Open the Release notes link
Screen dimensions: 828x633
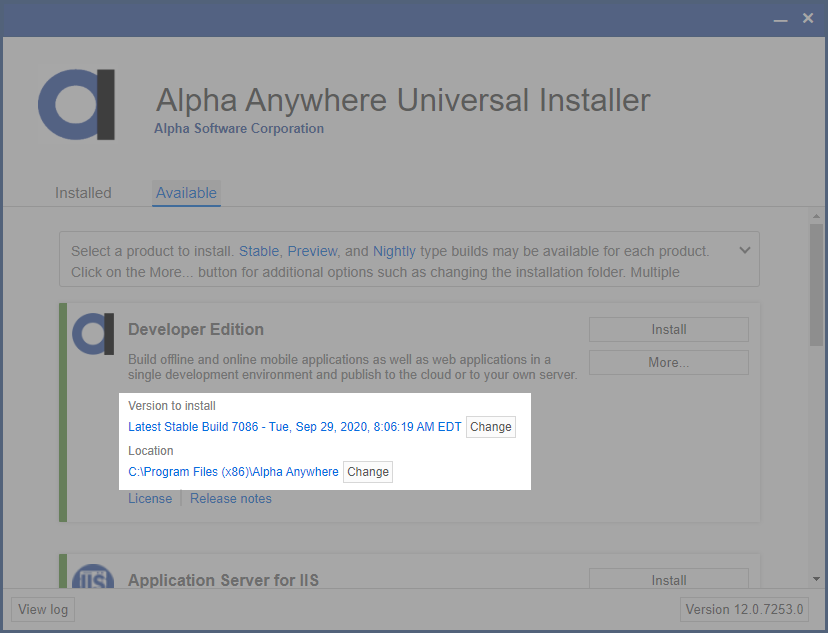231,498
